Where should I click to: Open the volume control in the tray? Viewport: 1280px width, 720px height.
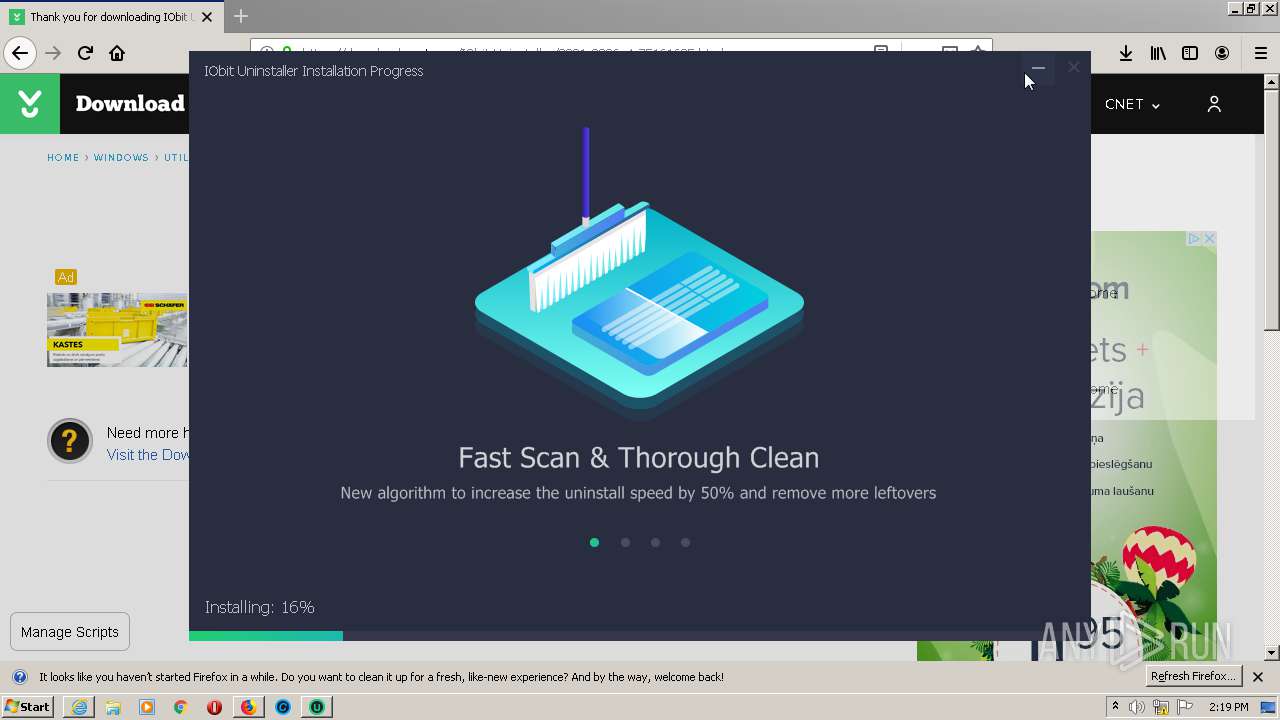pyautogui.click(x=1137, y=707)
